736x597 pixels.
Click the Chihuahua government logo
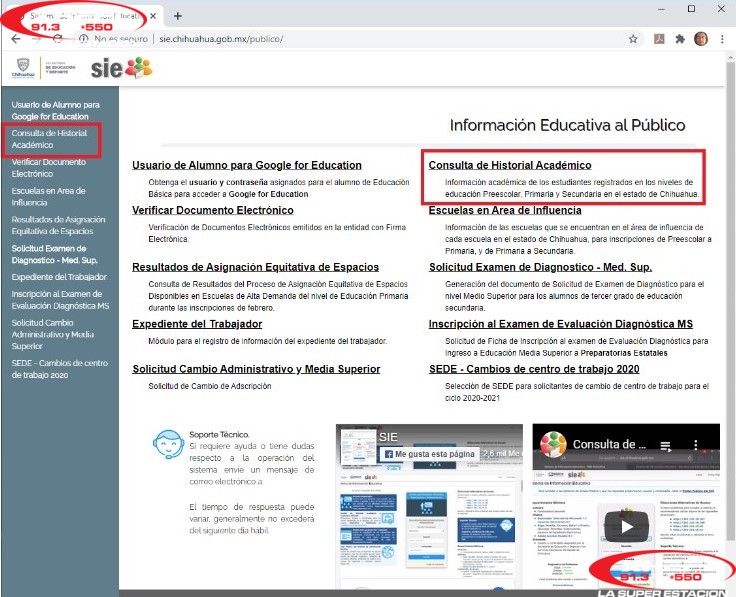[x=22, y=68]
